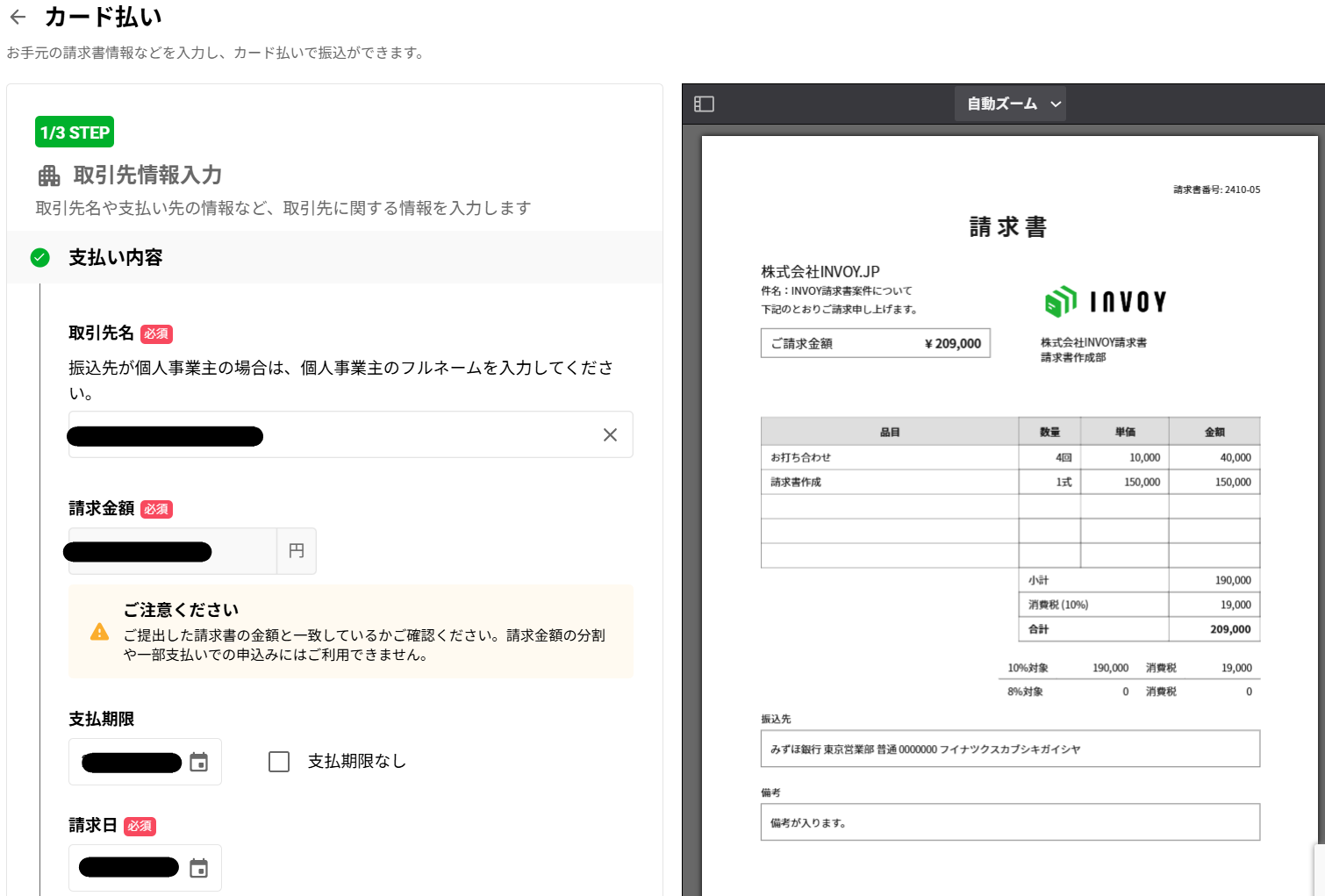The width and height of the screenshot is (1325, 896).
Task: Click the 請求書作成 row in the invoice table
Action: coord(1010,482)
